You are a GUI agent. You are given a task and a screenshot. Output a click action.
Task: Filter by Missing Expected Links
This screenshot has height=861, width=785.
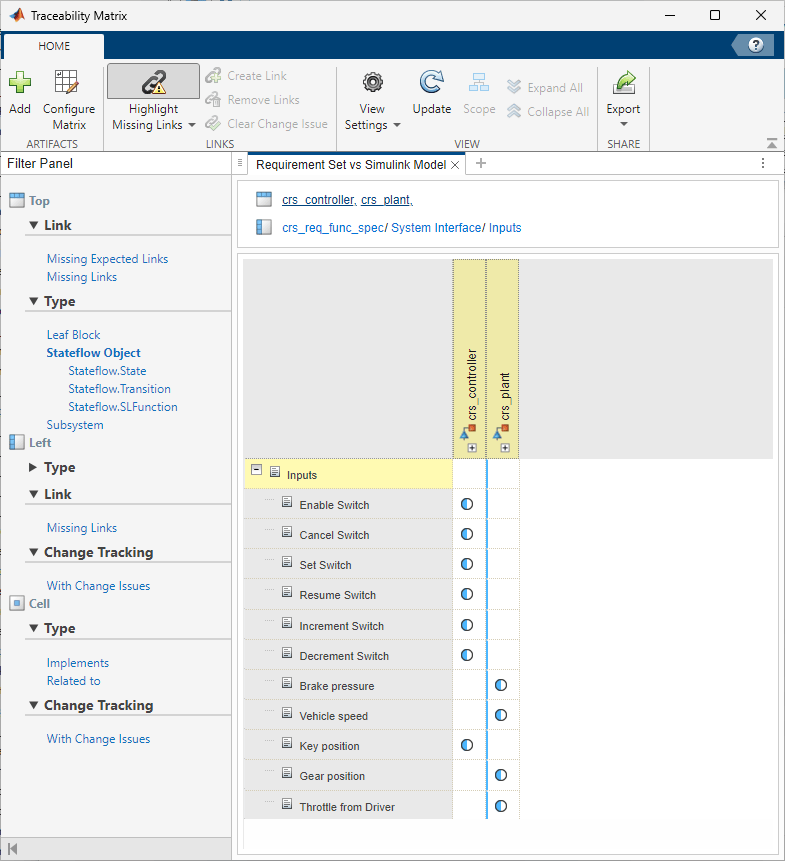[108, 259]
